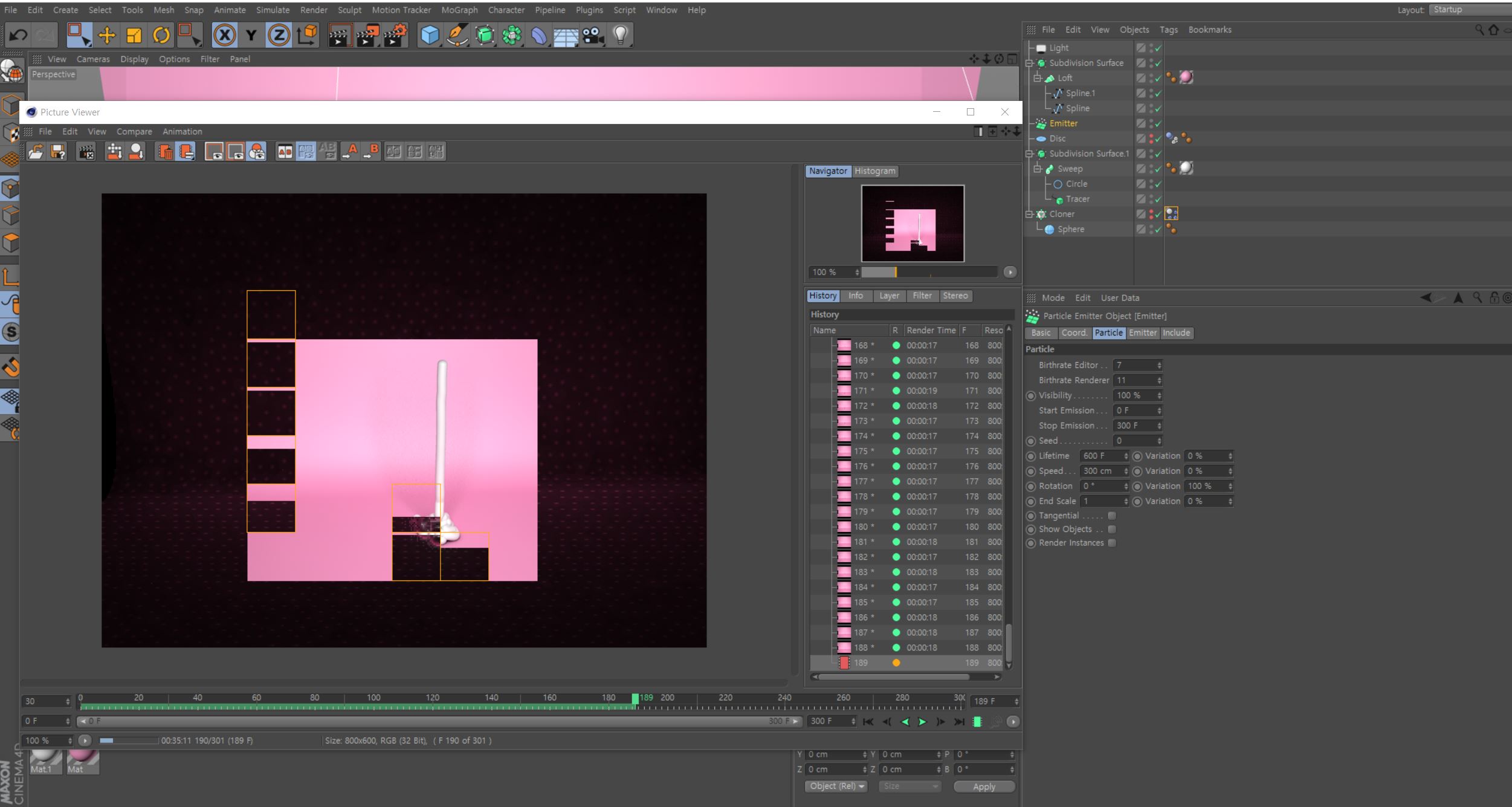This screenshot has height=807, width=1512.
Task: Enable the Render Instances checkbox
Action: pos(1112,543)
